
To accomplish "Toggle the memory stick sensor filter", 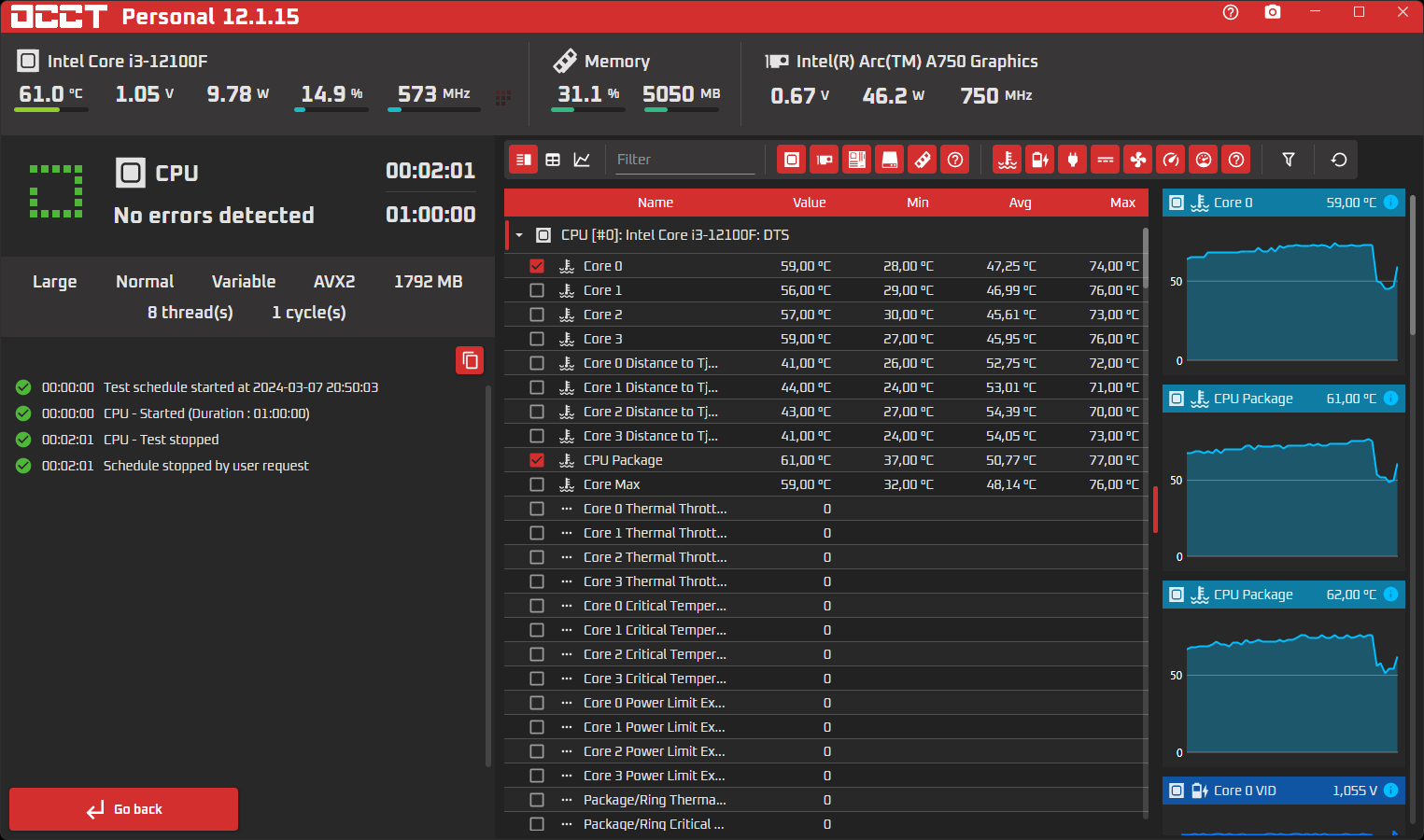I will pyautogui.click(x=923, y=160).
